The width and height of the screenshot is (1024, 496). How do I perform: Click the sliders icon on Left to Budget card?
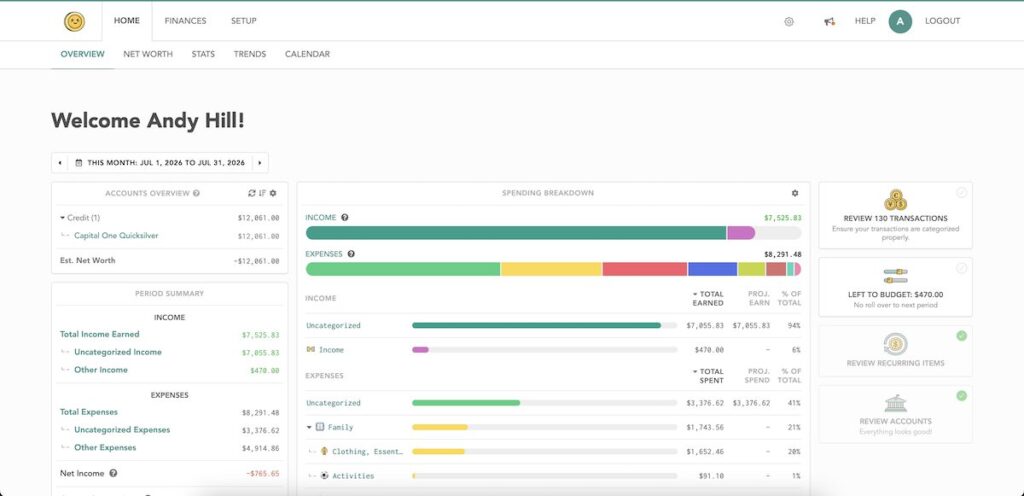[x=895, y=276]
